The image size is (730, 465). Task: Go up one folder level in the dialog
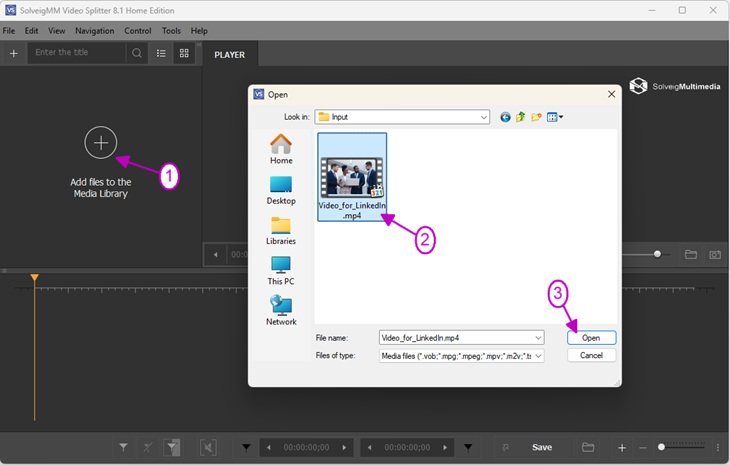point(520,117)
